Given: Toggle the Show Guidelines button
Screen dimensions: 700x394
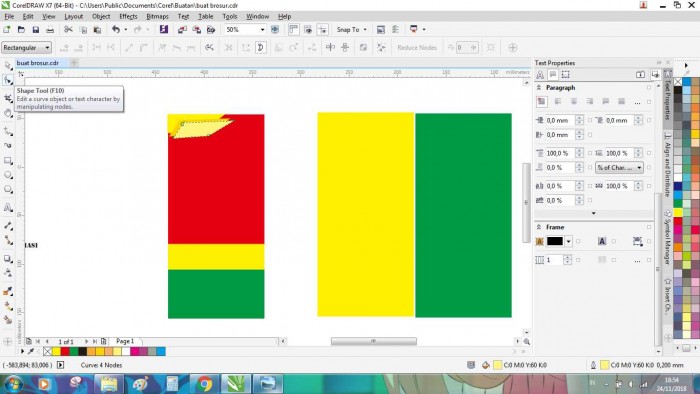Looking at the screenshot, I should pos(322,29).
